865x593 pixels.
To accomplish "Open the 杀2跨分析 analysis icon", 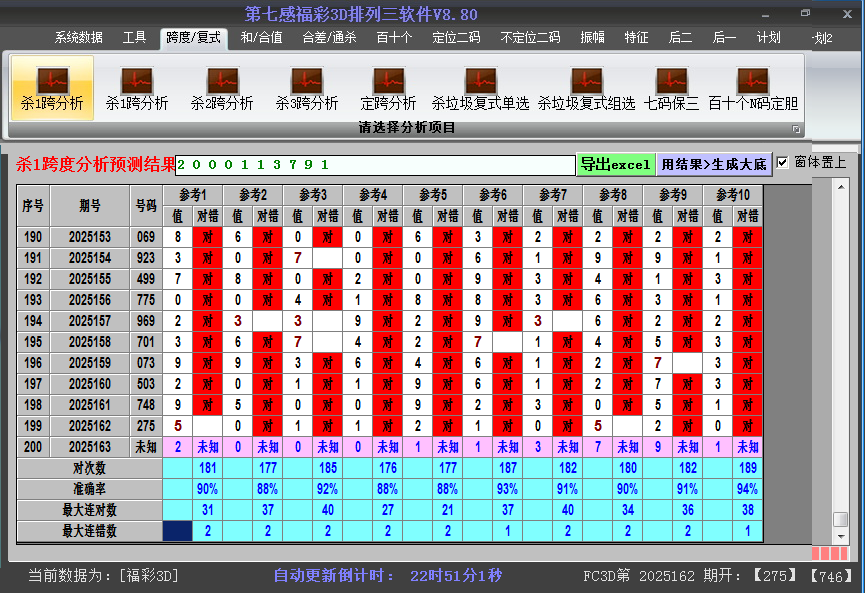I will [222, 88].
